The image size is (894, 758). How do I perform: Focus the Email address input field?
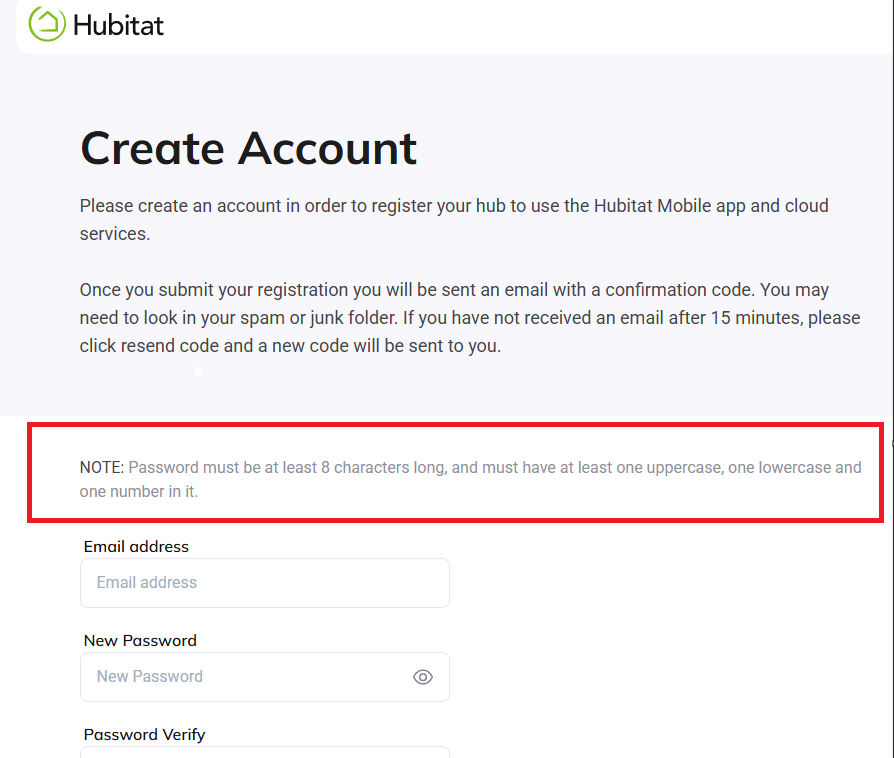[264, 583]
